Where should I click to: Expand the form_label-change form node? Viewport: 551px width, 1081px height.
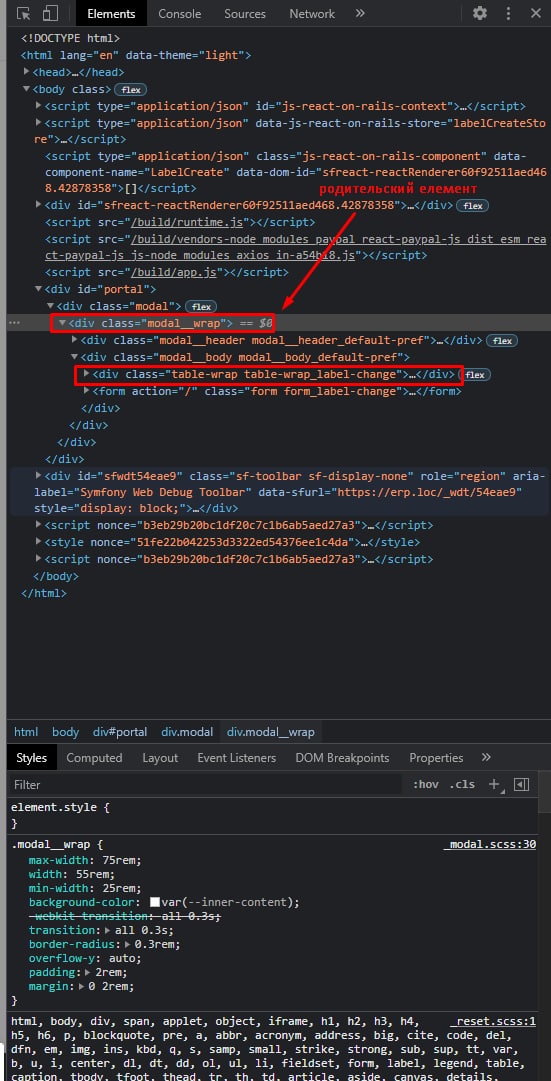[x=86, y=390]
